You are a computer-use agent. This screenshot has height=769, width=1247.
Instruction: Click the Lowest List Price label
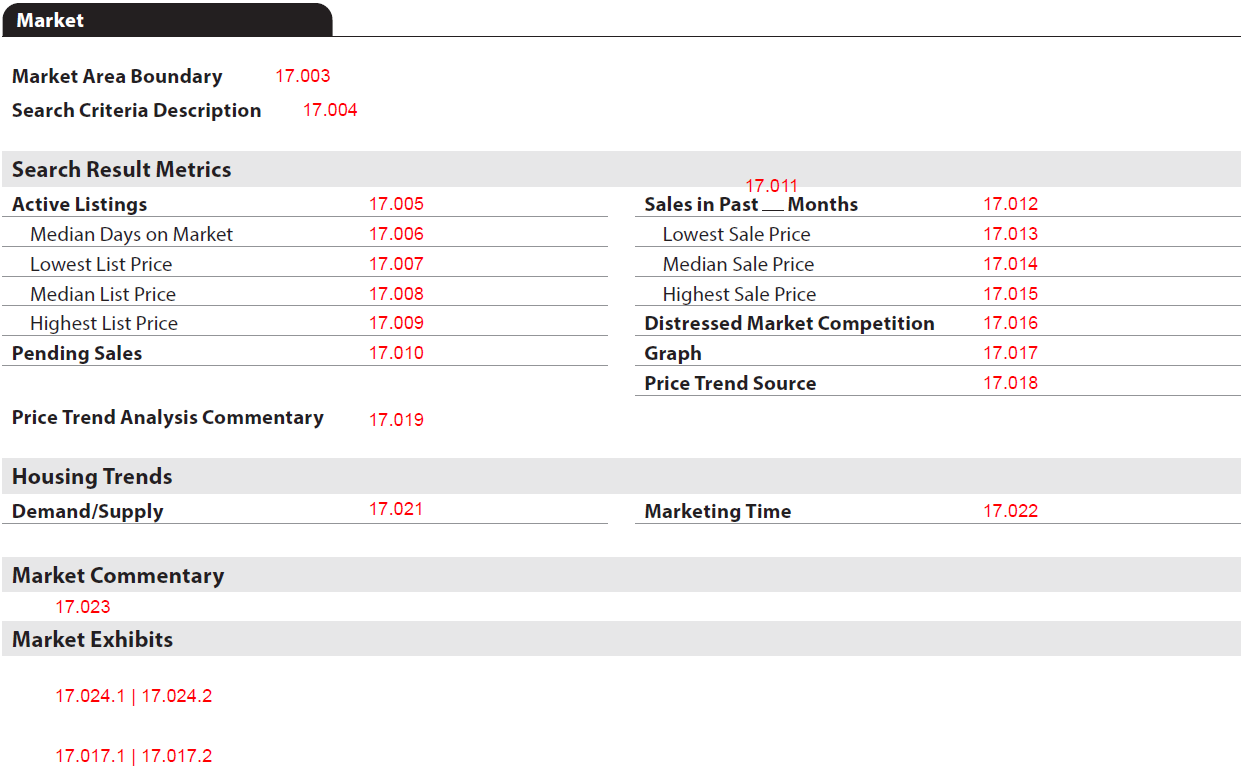pos(101,264)
